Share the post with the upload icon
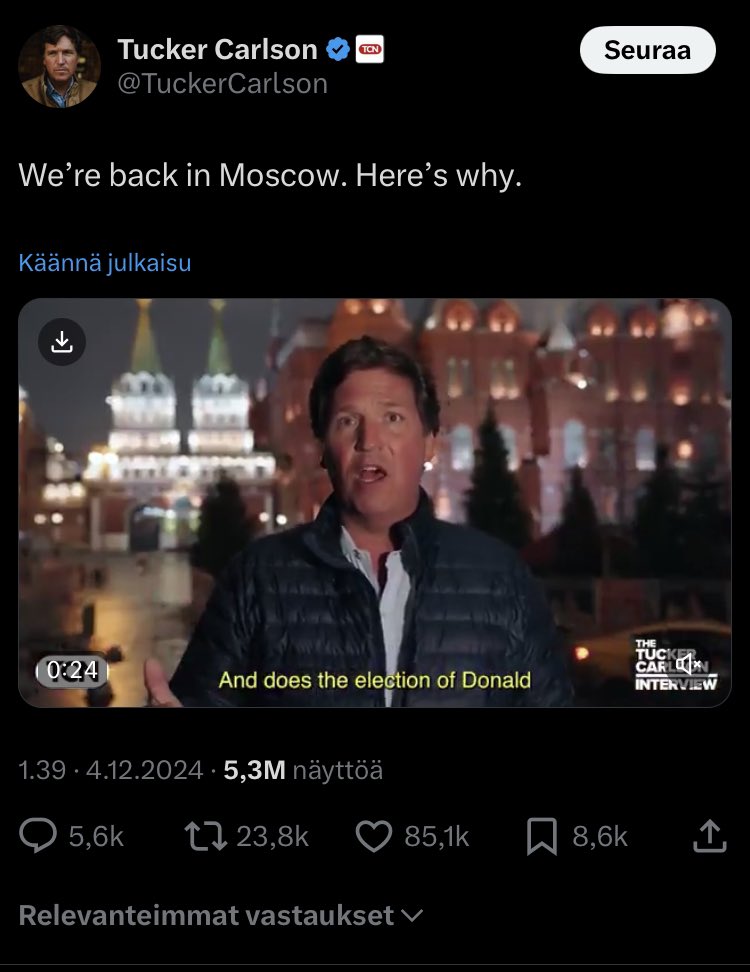 (x=710, y=836)
